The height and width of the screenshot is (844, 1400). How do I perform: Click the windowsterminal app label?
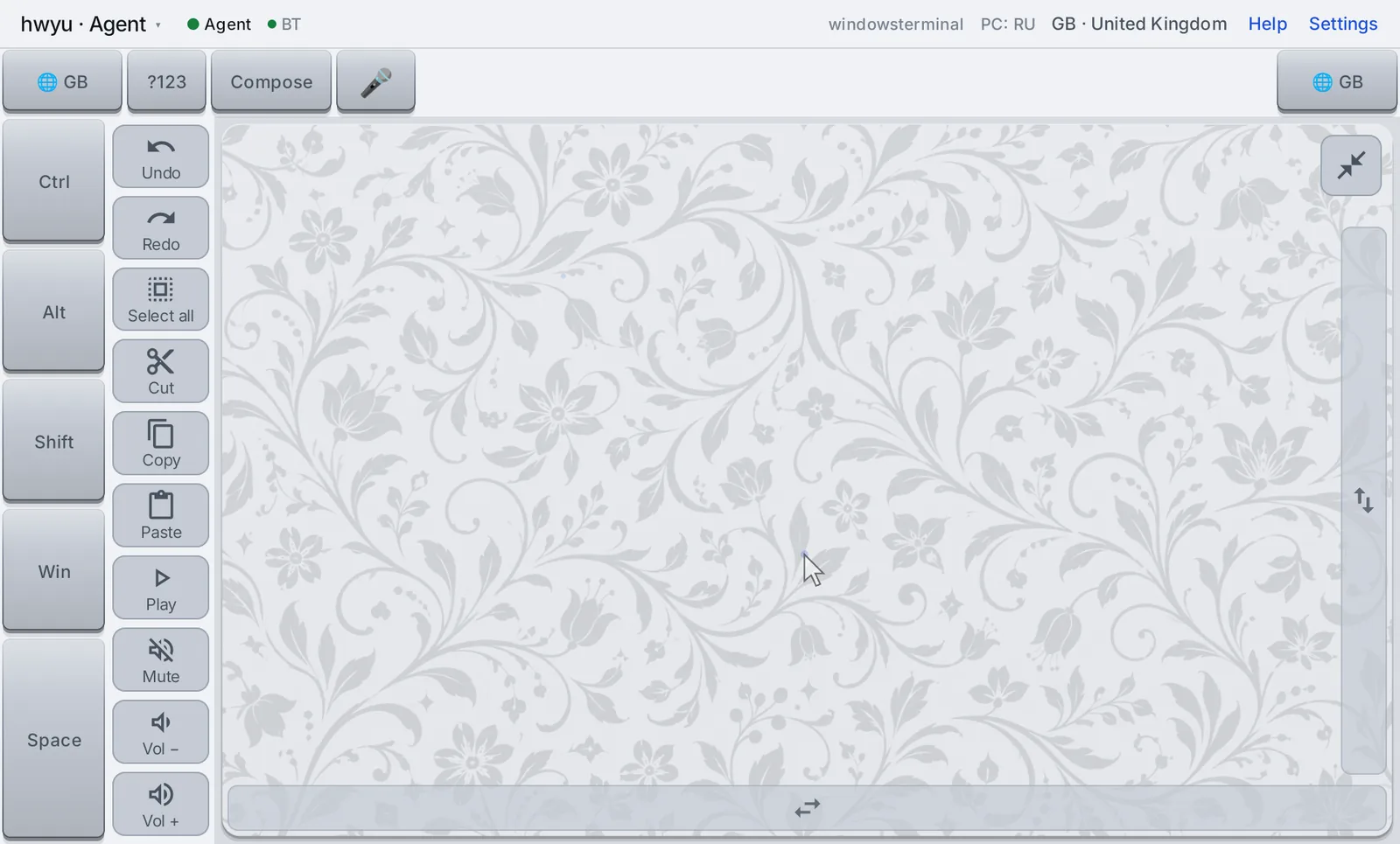[895, 24]
